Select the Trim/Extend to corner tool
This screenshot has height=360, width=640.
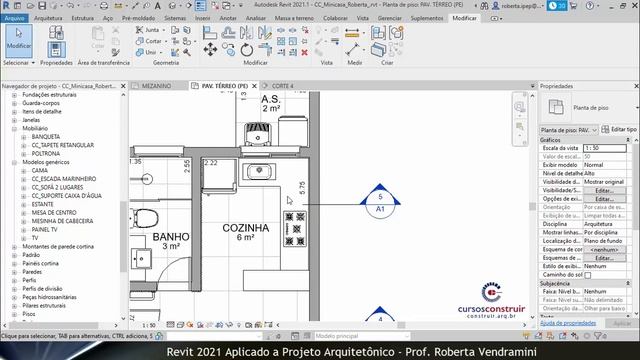point(265,50)
